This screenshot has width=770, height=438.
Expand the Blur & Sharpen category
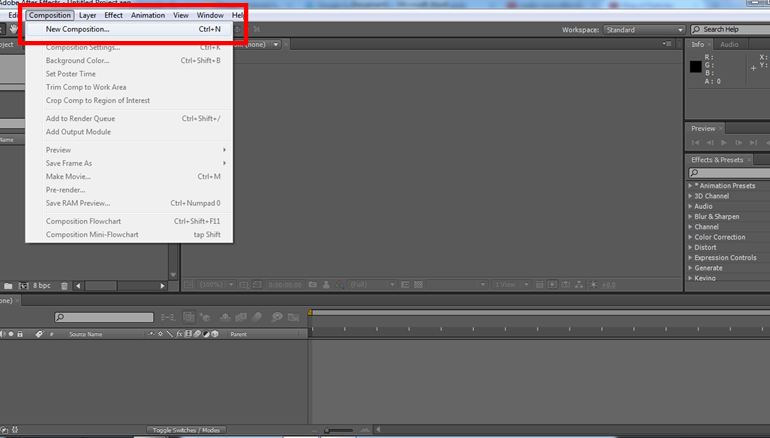pos(690,217)
